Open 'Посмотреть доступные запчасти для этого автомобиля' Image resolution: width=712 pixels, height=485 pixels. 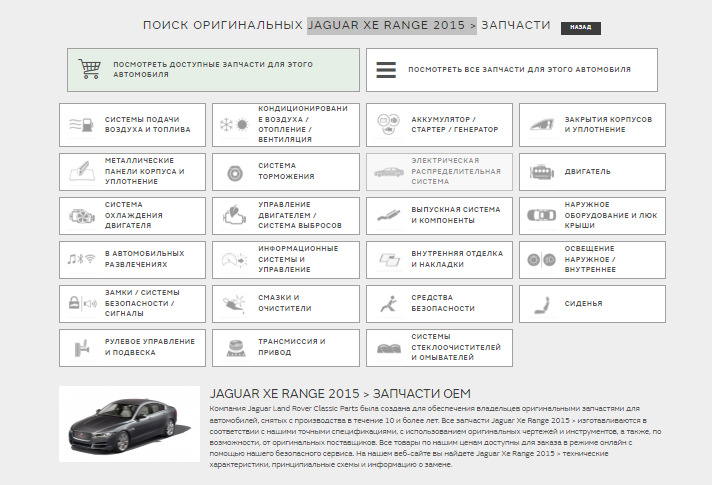pyautogui.click(x=213, y=69)
